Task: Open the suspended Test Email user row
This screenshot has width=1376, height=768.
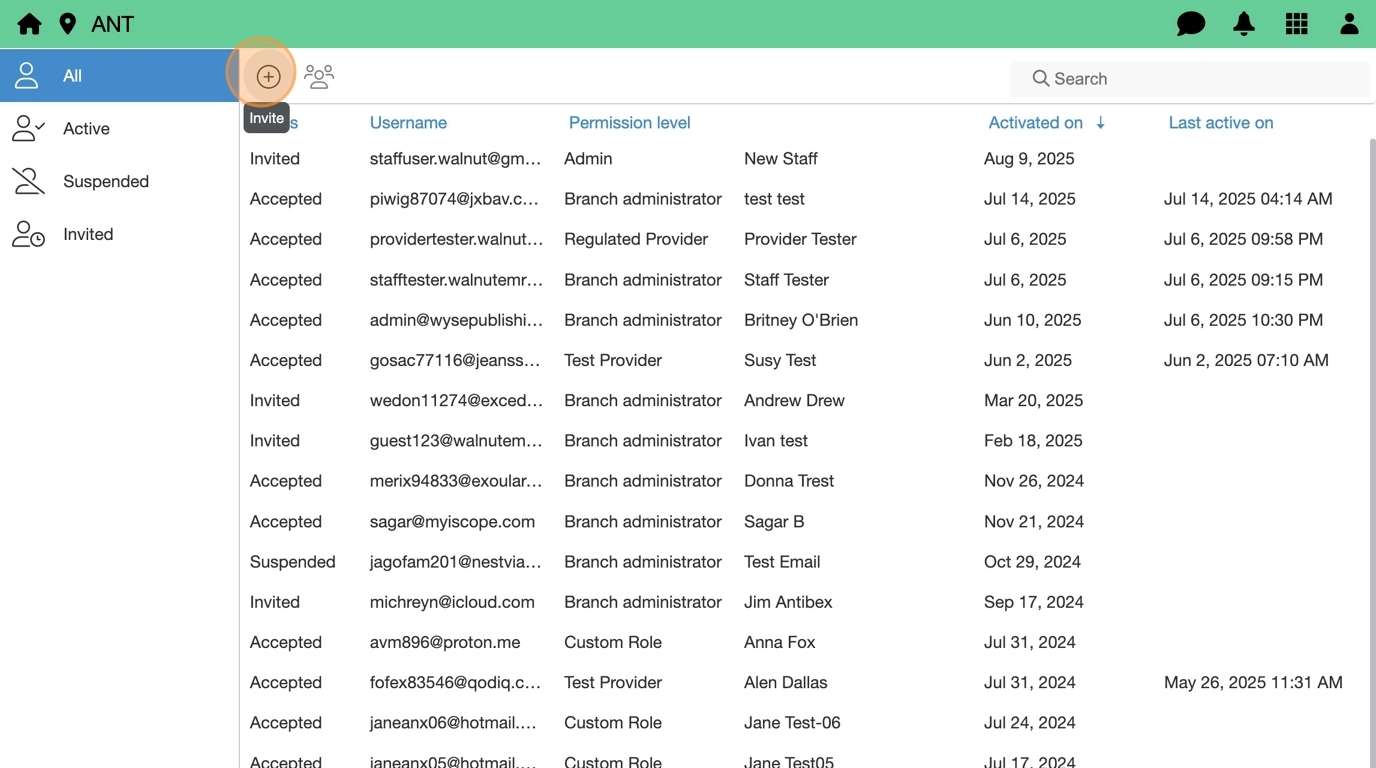Action: point(781,562)
